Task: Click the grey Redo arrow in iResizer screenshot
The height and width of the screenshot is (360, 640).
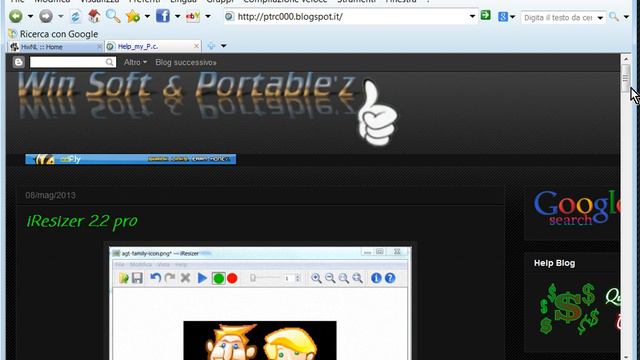Action: [170, 278]
